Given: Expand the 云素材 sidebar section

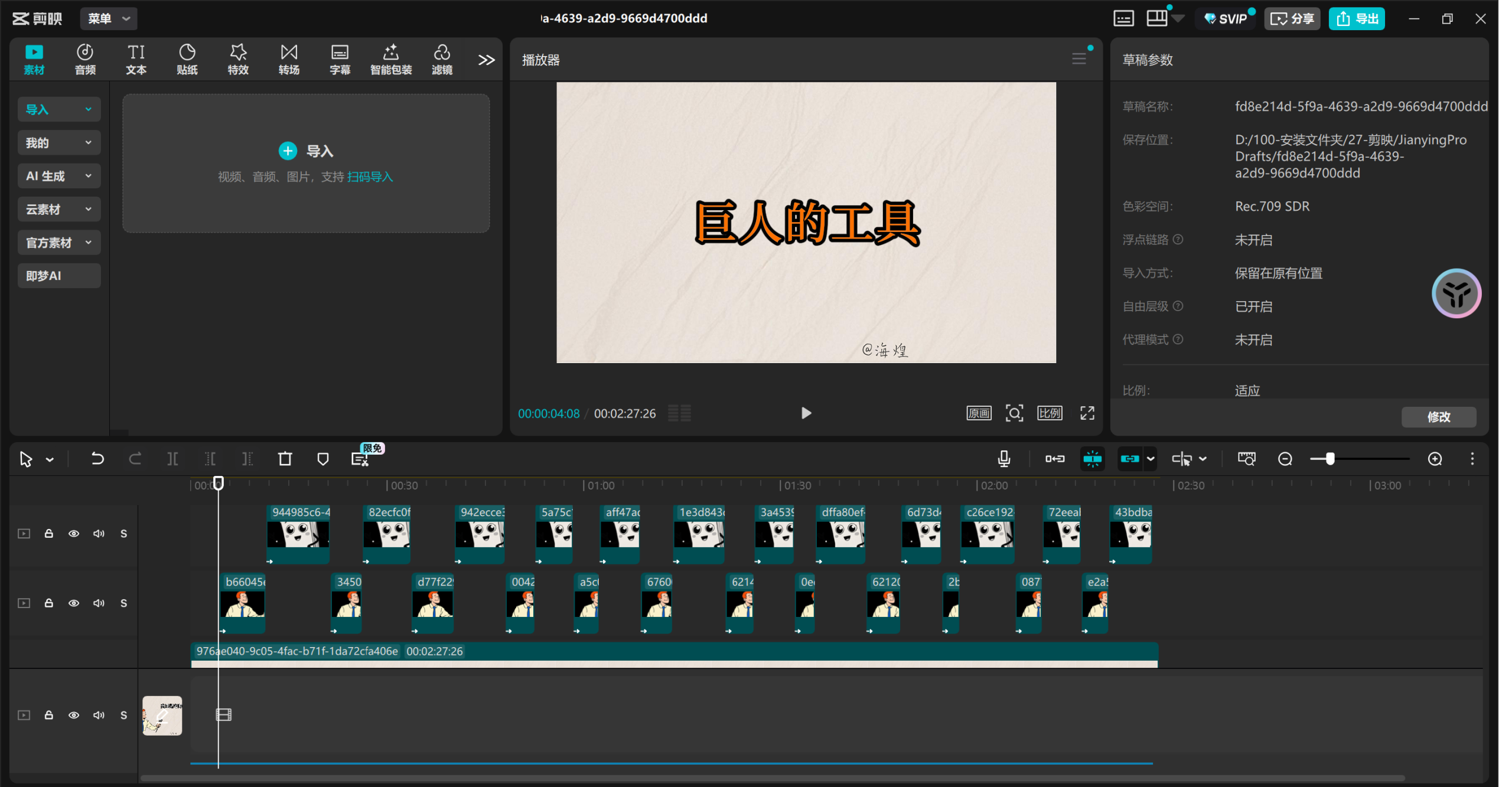Looking at the screenshot, I should pyautogui.click(x=59, y=209).
